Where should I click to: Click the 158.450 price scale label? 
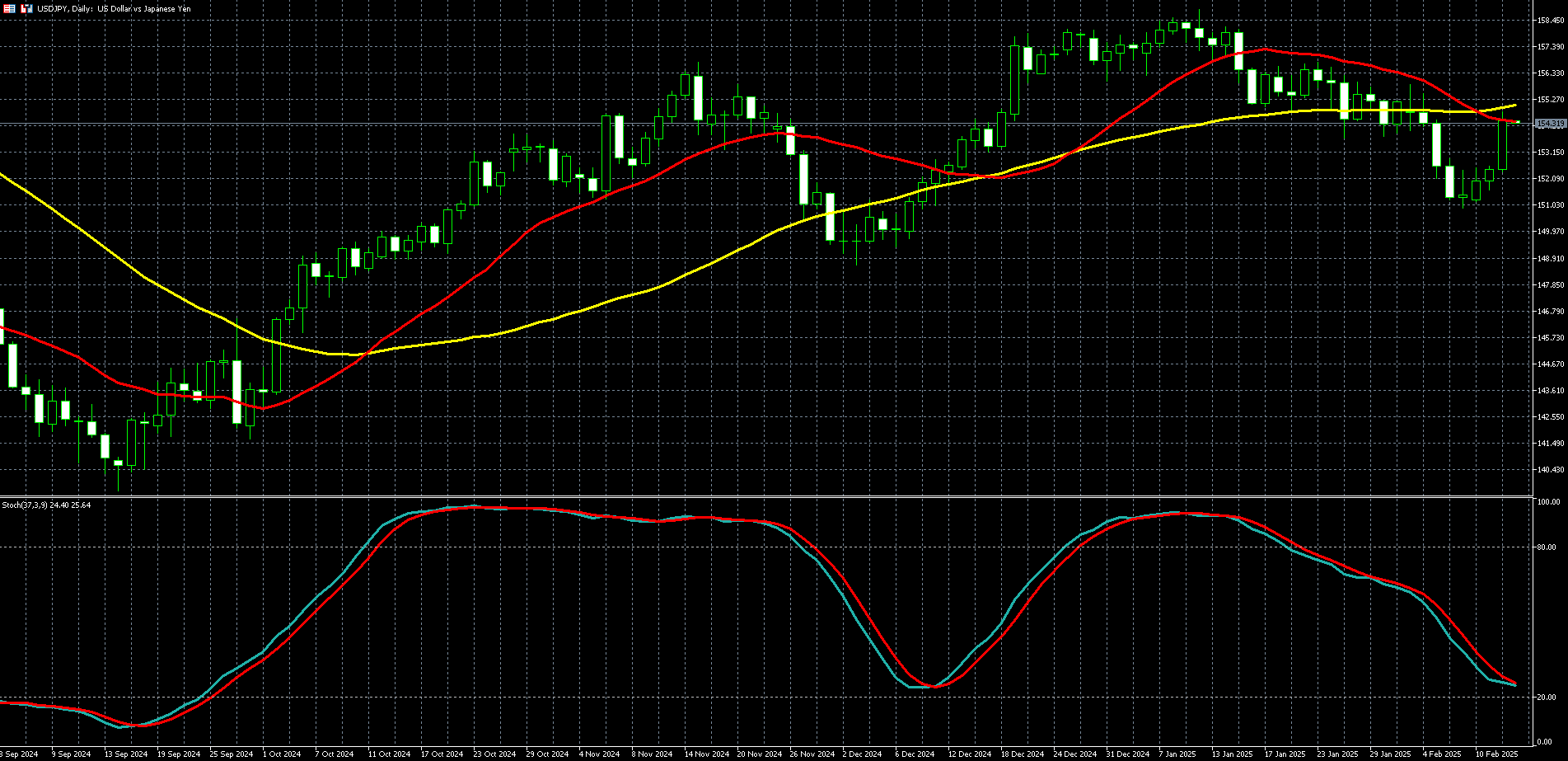click(x=1551, y=21)
